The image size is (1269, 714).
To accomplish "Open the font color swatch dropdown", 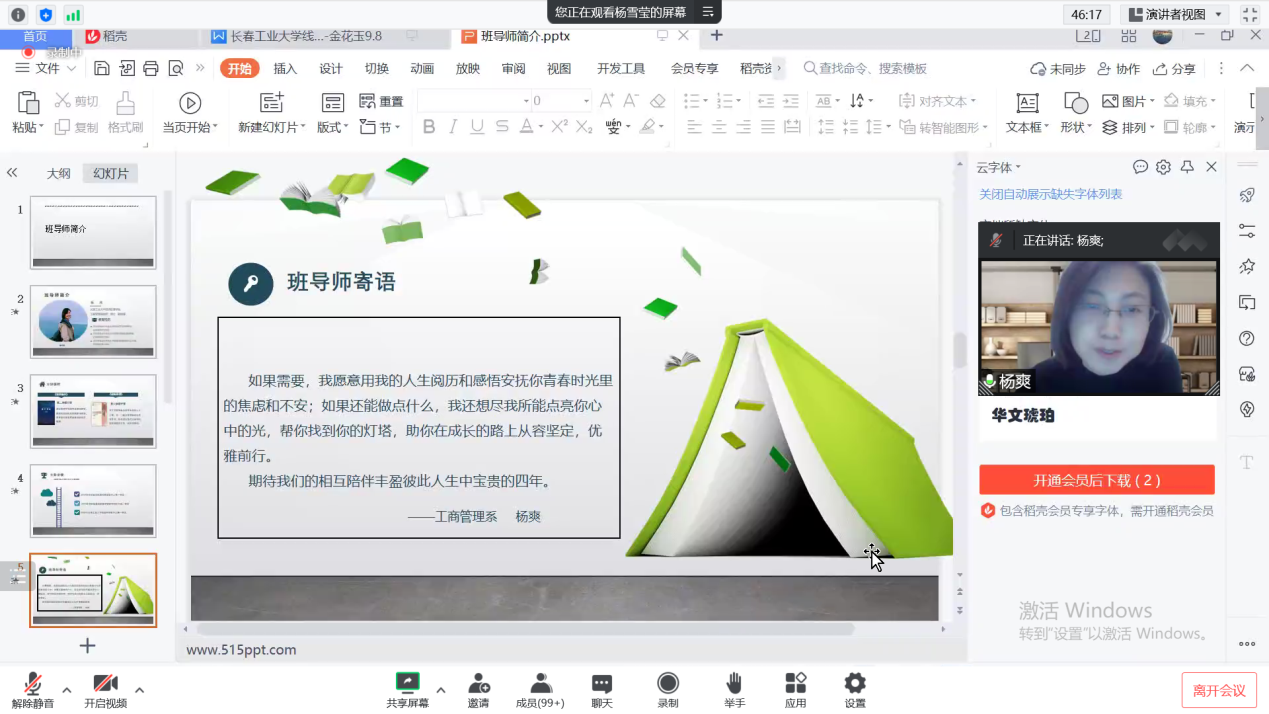I will (540, 127).
